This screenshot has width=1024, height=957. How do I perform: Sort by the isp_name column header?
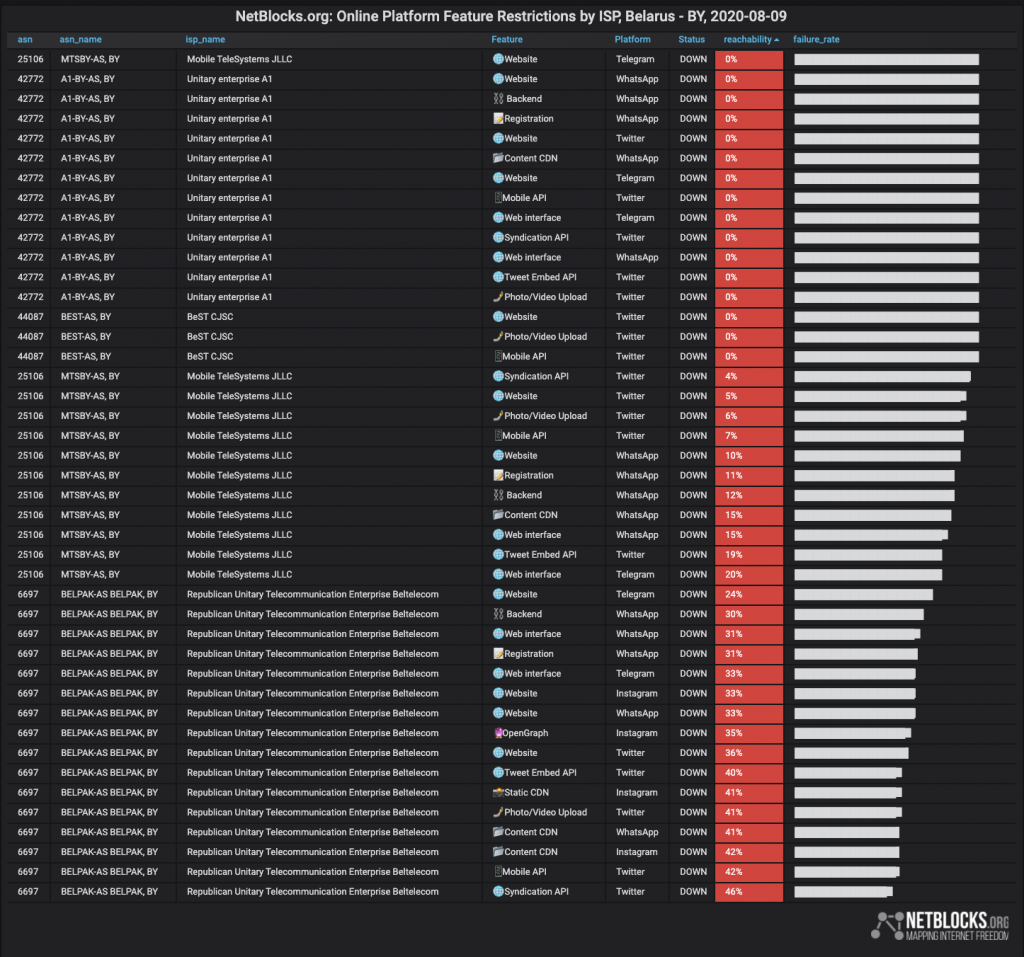pos(205,39)
